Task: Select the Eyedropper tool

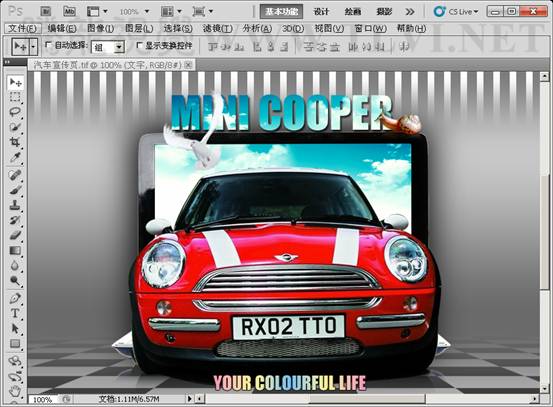Action: (15, 157)
